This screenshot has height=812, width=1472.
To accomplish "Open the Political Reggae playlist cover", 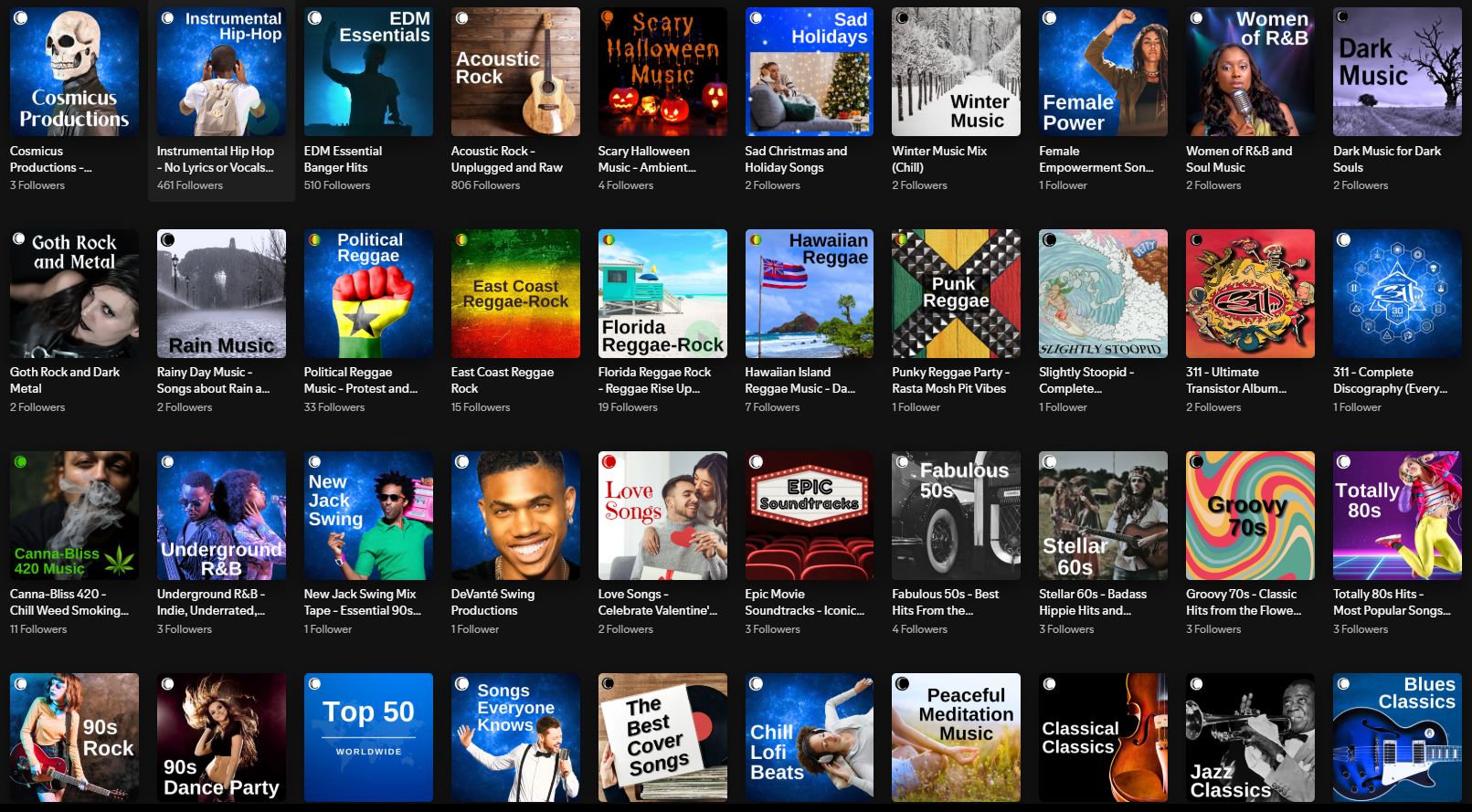I will coord(368,293).
